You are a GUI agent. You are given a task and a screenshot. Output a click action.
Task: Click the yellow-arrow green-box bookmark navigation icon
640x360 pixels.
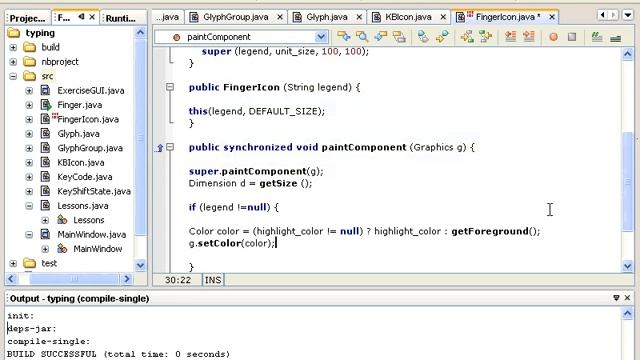[467, 37]
